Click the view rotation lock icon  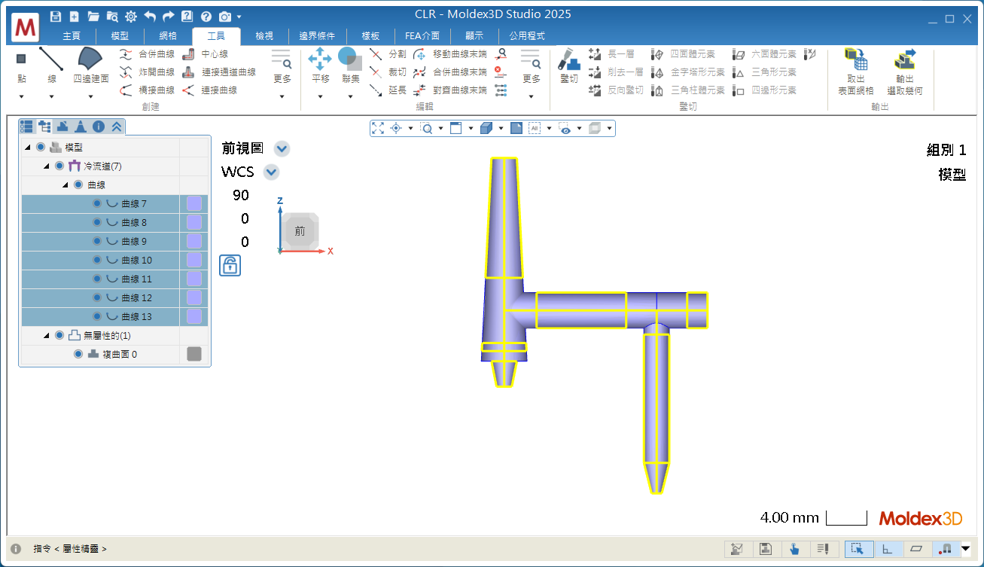(230, 265)
